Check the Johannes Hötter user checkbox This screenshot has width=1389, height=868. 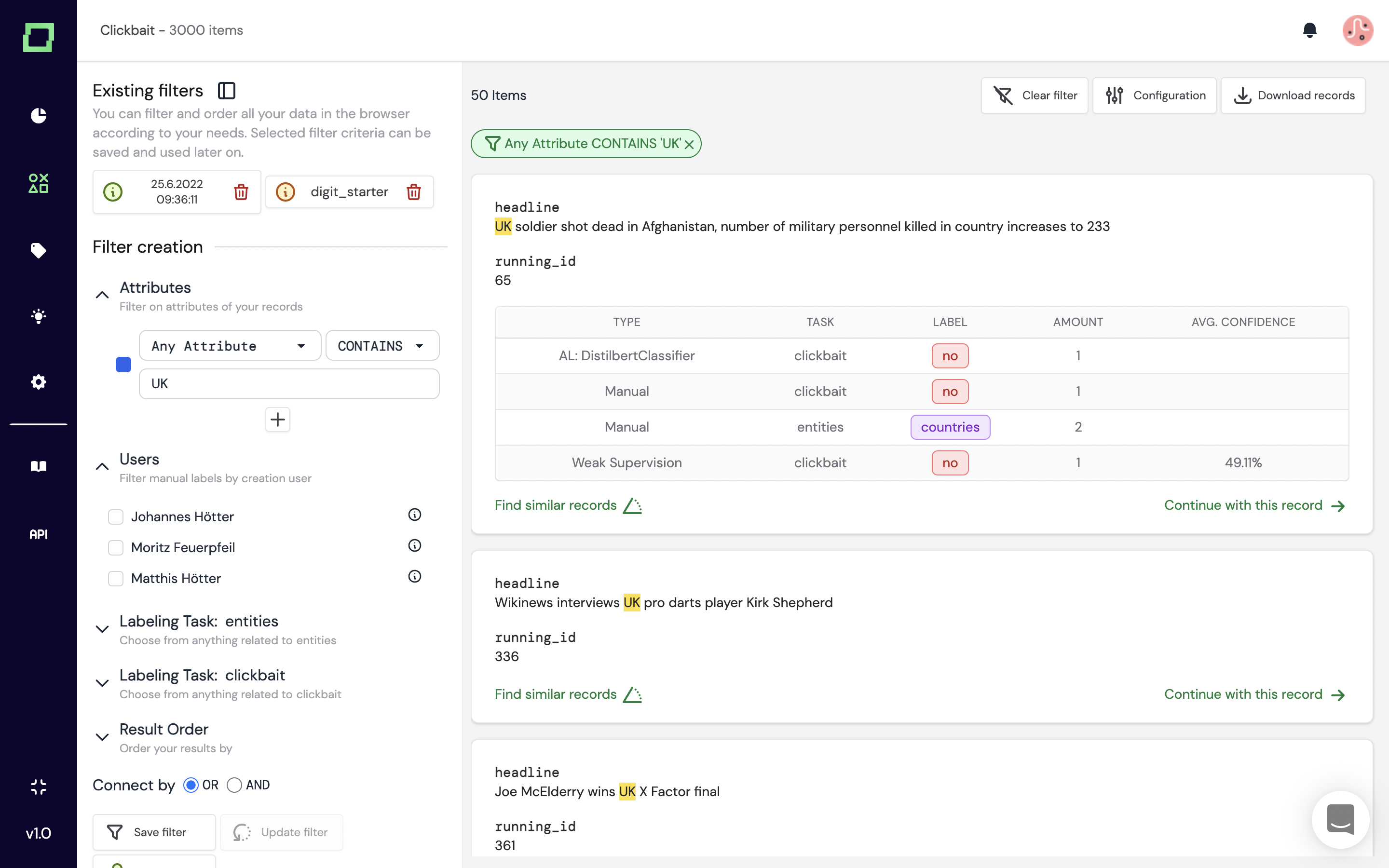pos(116,516)
